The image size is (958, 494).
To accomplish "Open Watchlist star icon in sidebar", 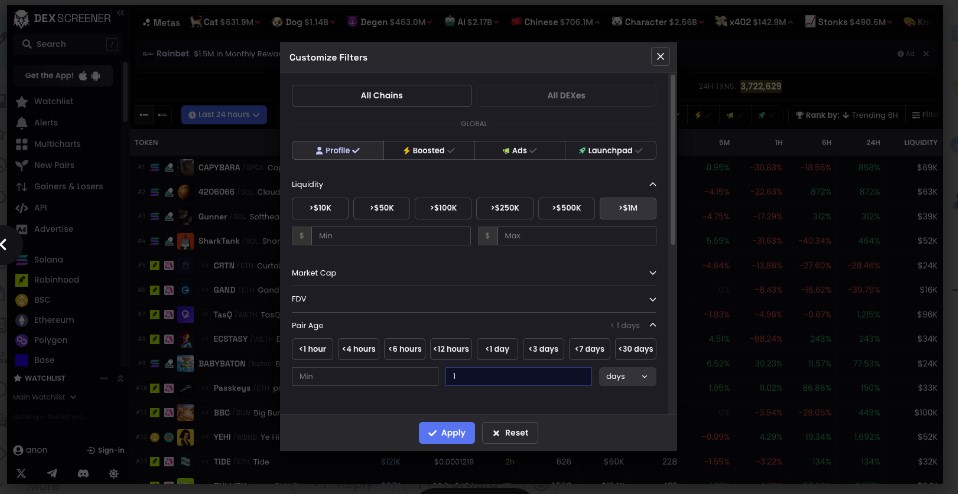I will tap(22, 101).
